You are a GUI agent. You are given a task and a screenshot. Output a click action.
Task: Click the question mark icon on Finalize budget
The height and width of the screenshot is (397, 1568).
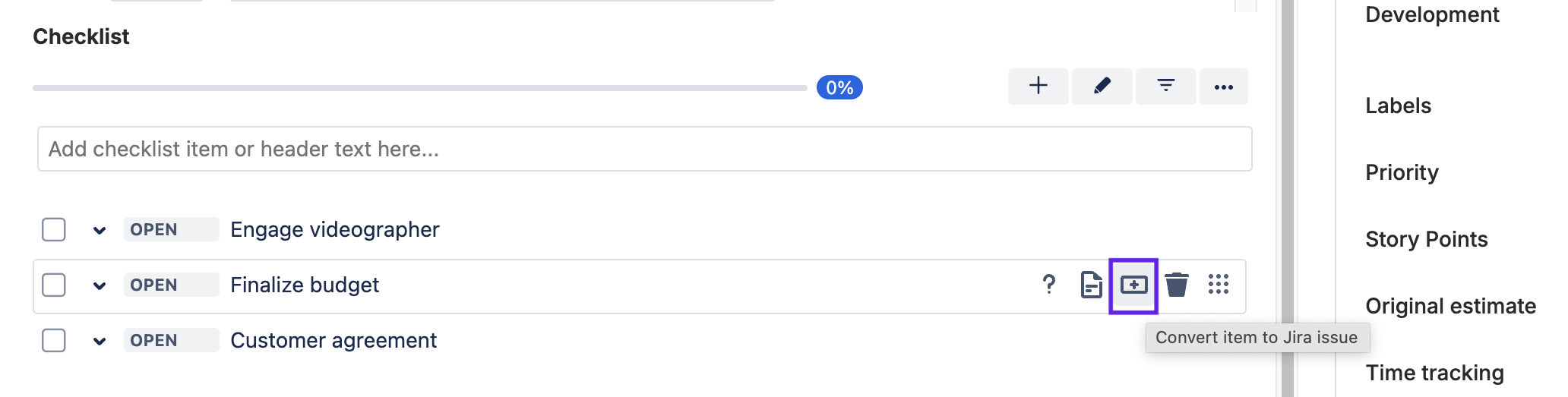point(1049,285)
